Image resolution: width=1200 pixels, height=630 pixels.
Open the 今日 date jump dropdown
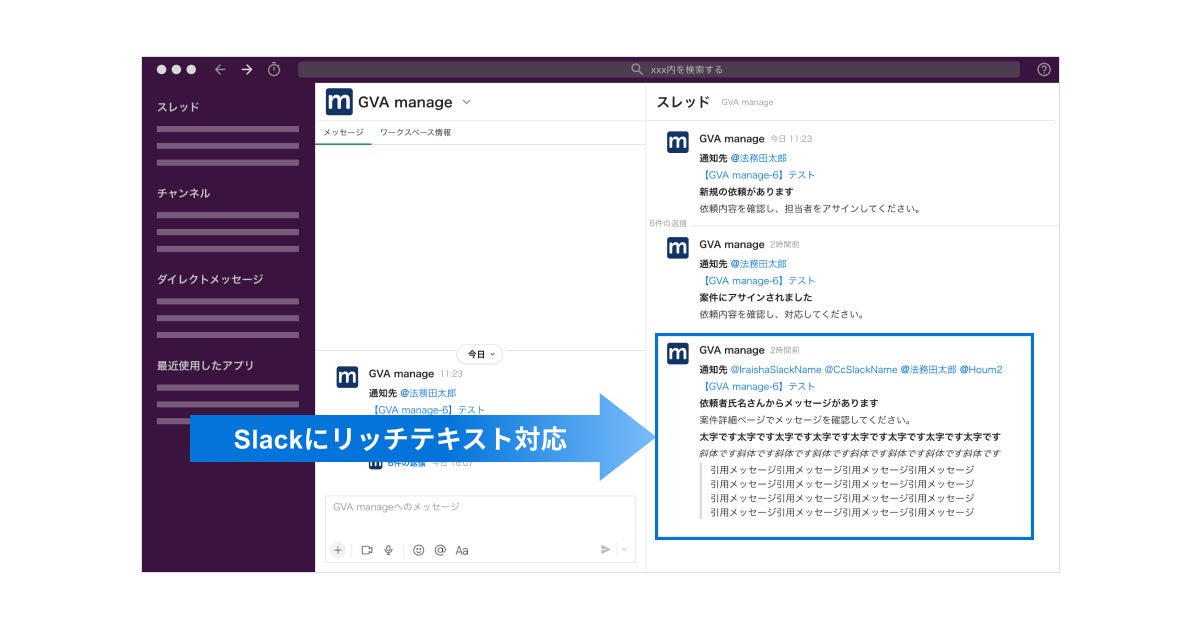point(480,354)
